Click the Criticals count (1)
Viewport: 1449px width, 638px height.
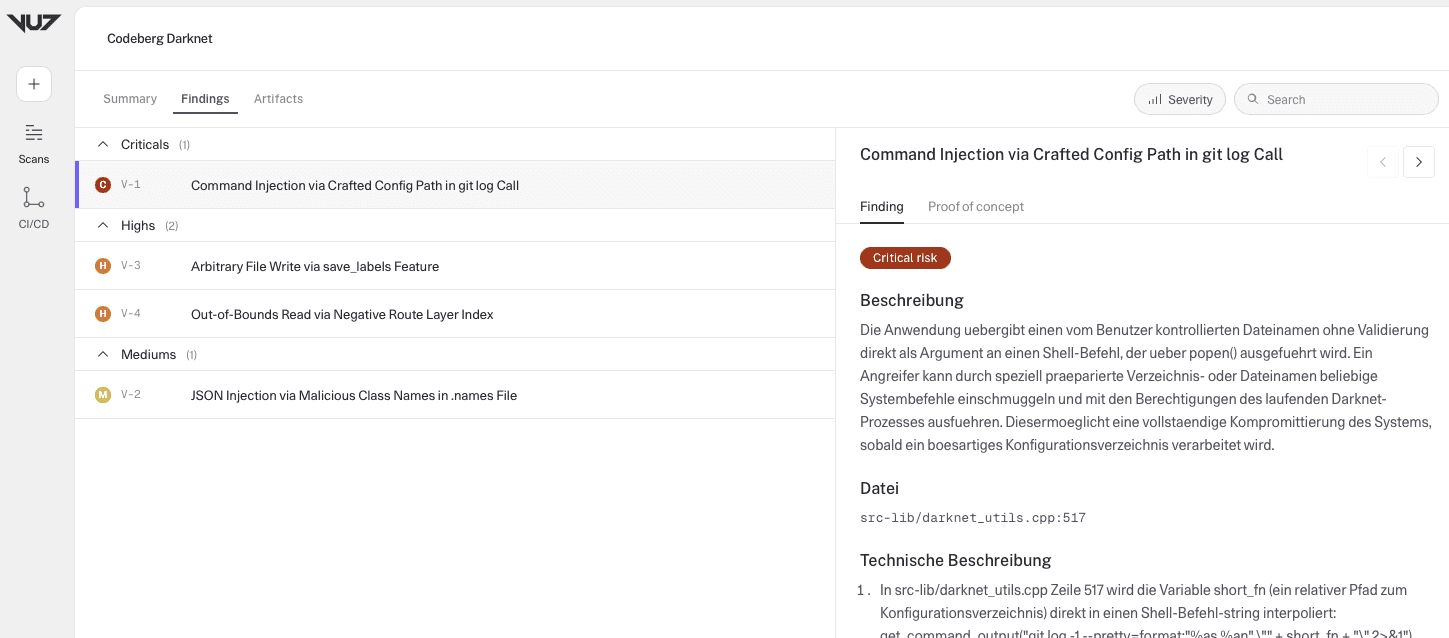(185, 145)
